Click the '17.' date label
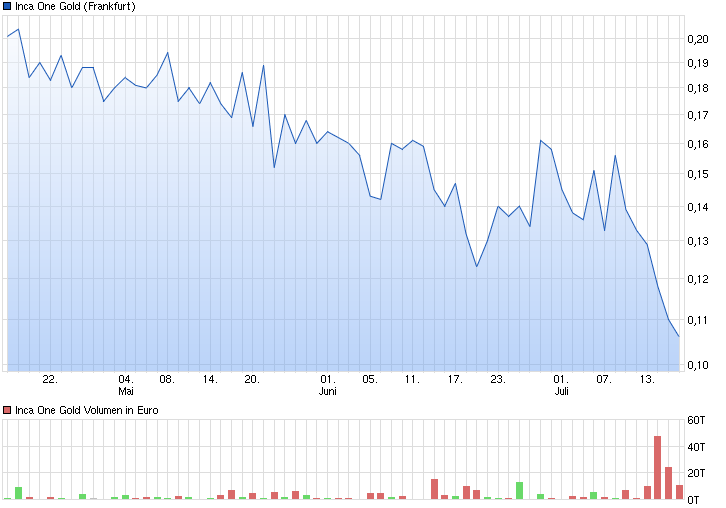The height and width of the screenshot is (508, 726). (455, 380)
